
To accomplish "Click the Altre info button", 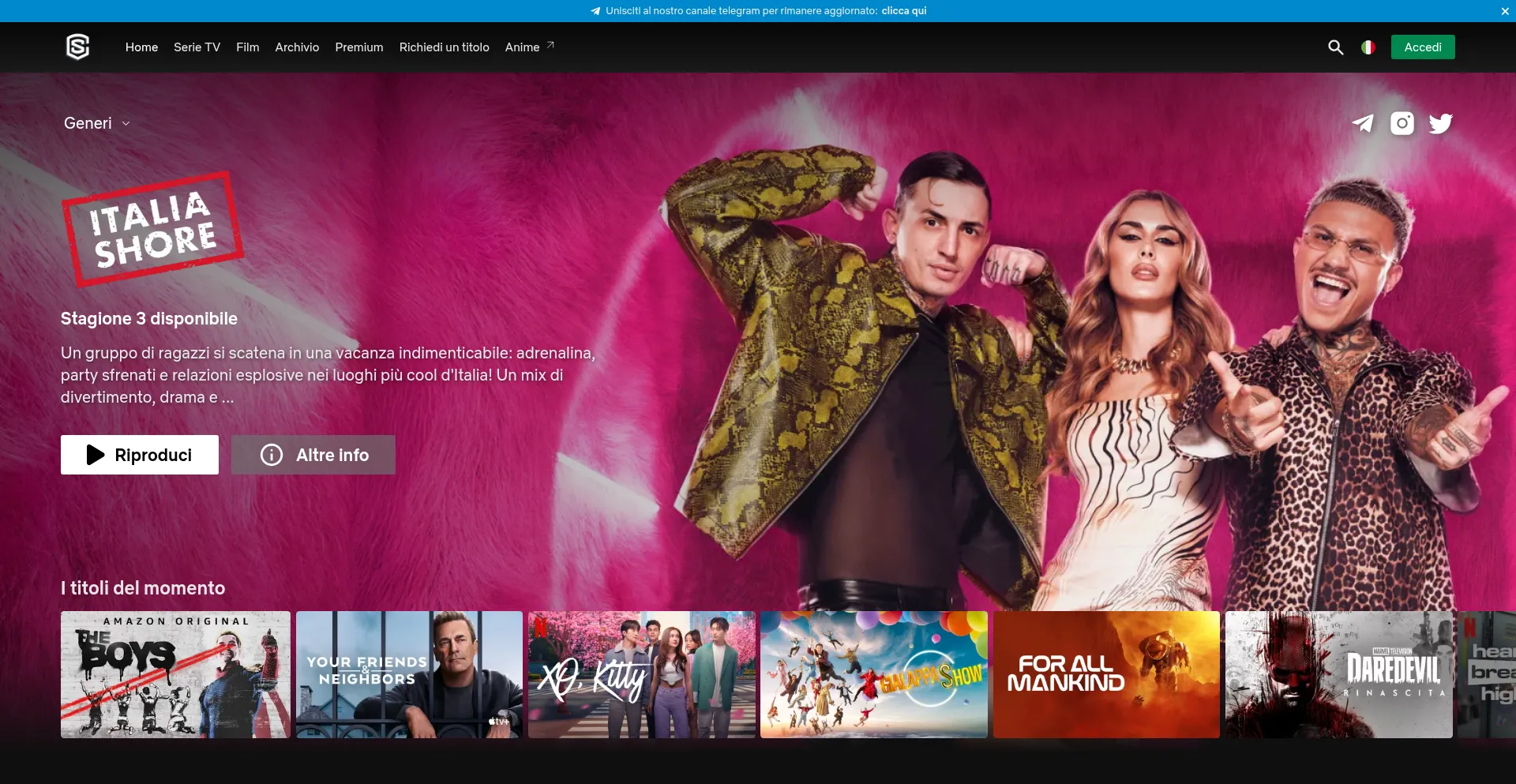I will click(x=313, y=455).
